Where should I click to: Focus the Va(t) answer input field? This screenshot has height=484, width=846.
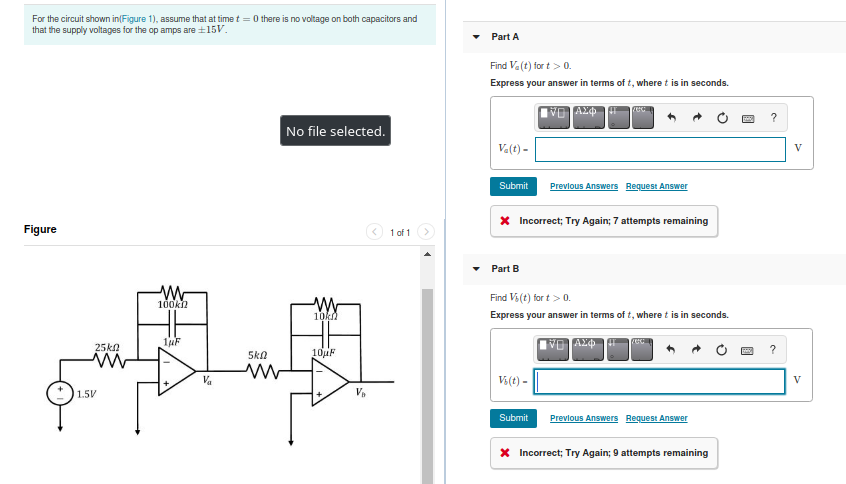pos(660,149)
